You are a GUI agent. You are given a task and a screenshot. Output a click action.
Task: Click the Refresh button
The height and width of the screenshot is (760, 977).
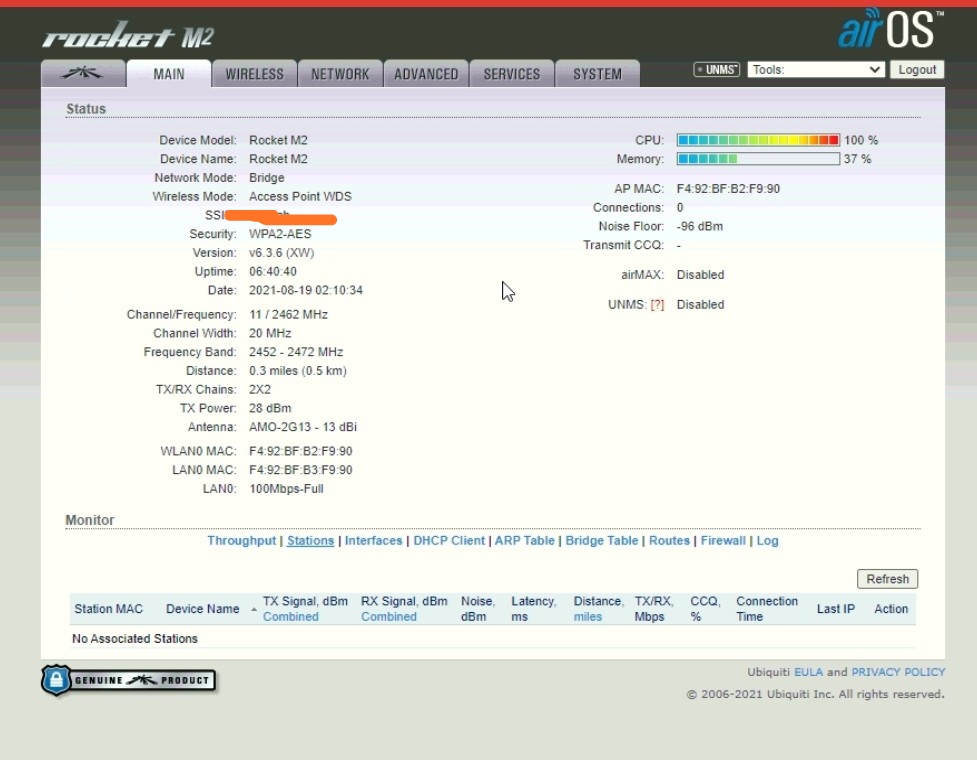[x=887, y=579]
